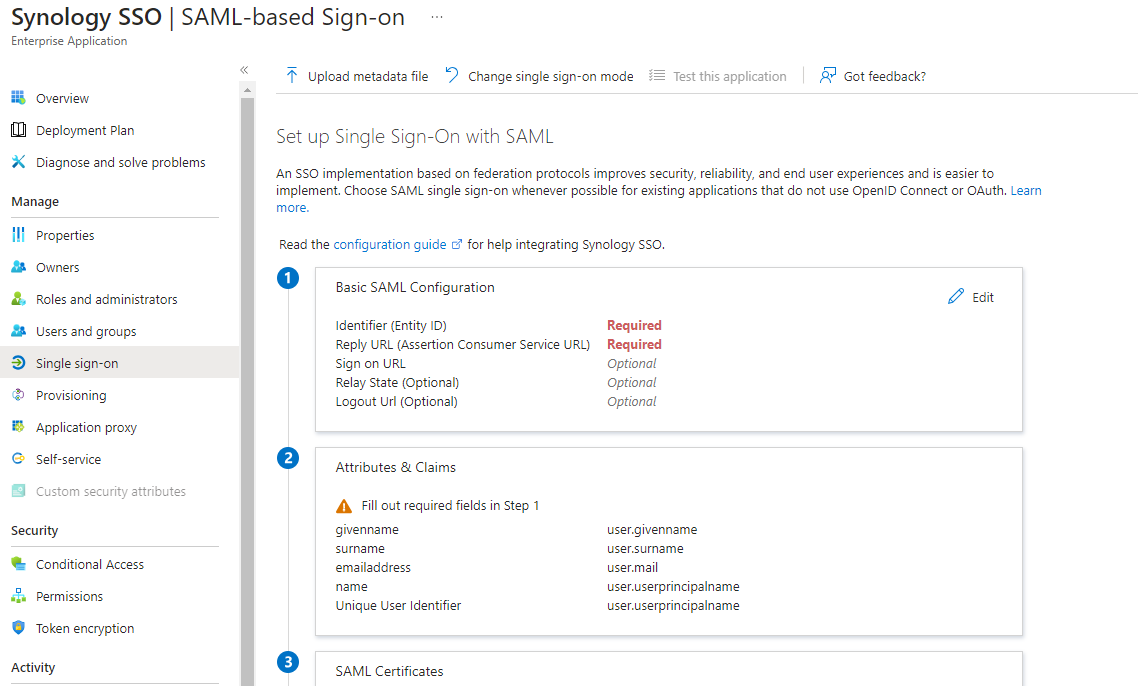
Task: Click Got feedback? button
Action: pos(872,75)
